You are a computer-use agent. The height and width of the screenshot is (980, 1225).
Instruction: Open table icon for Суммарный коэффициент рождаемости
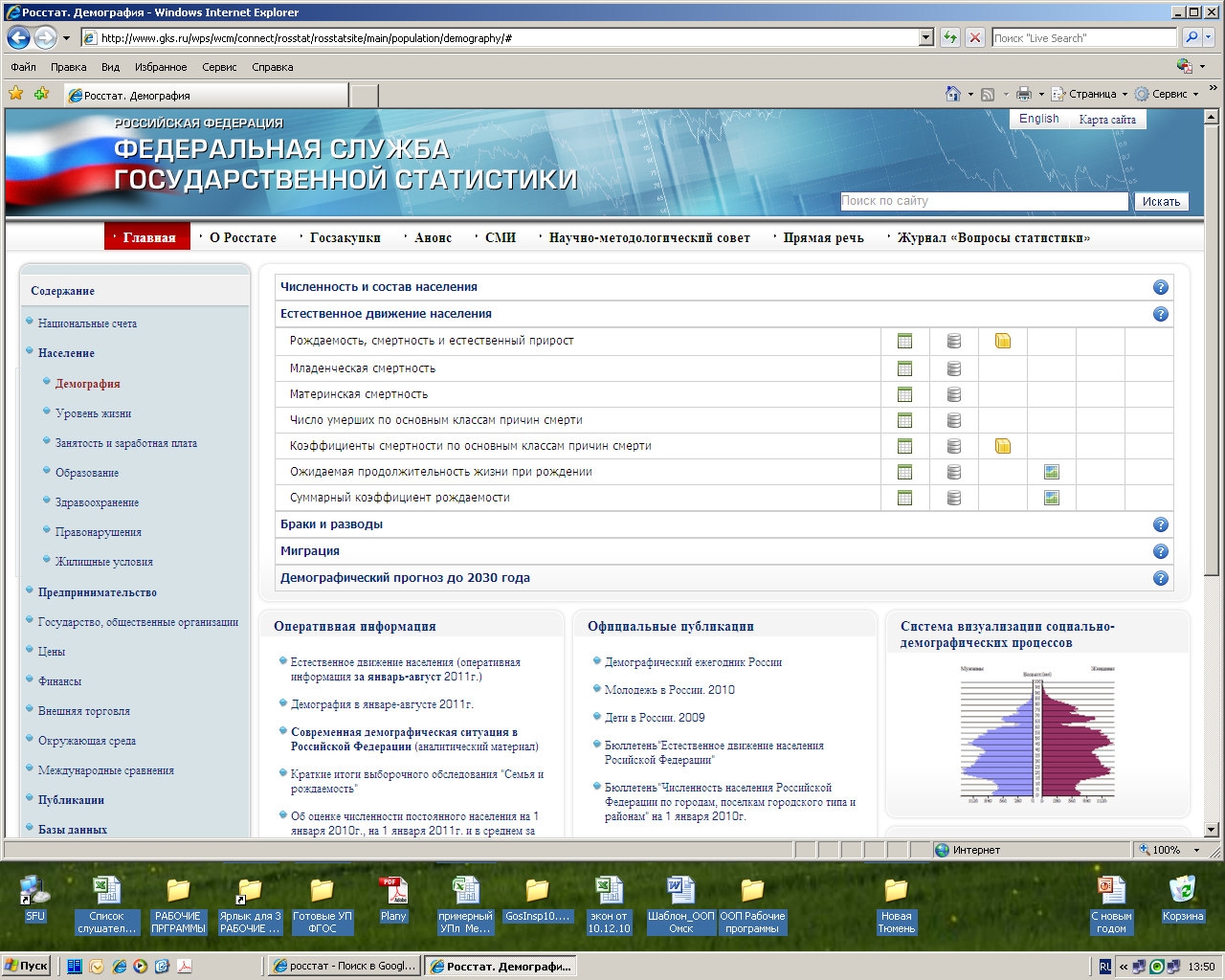pos(904,498)
